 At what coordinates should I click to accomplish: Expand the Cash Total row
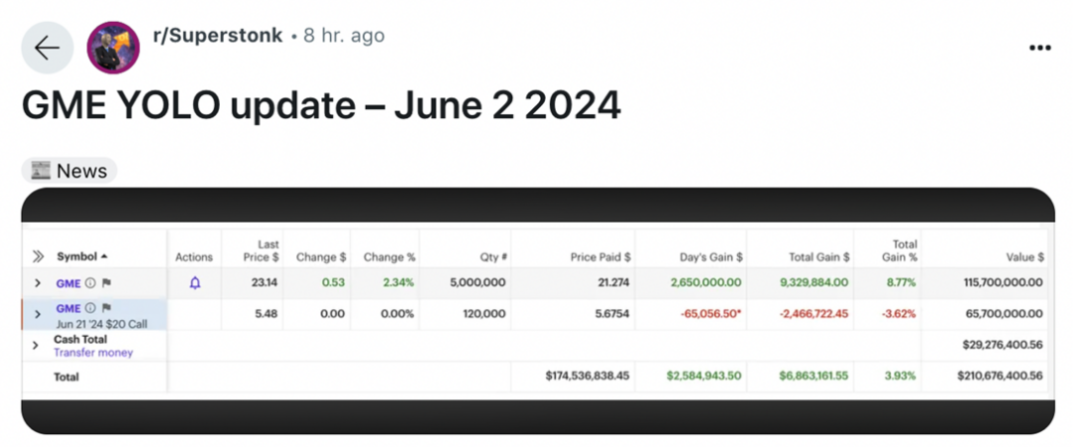[35, 345]
